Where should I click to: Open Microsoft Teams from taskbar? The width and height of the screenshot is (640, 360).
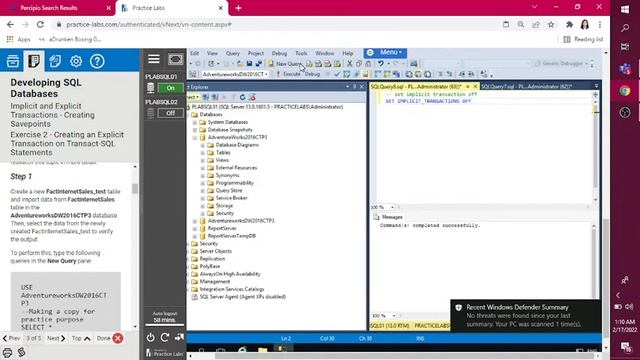[x=625, y=69]
